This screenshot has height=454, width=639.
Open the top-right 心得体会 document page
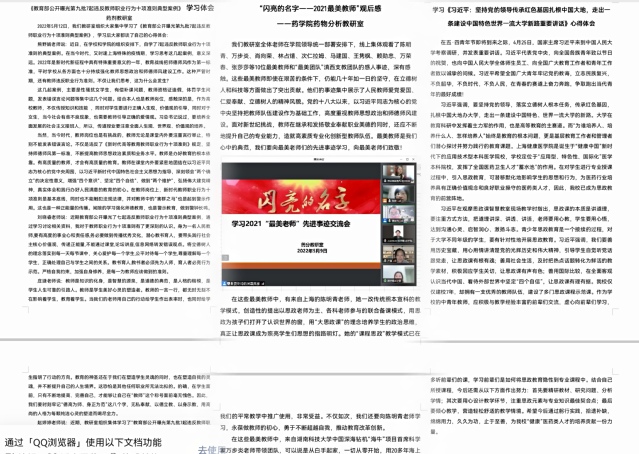533,170
